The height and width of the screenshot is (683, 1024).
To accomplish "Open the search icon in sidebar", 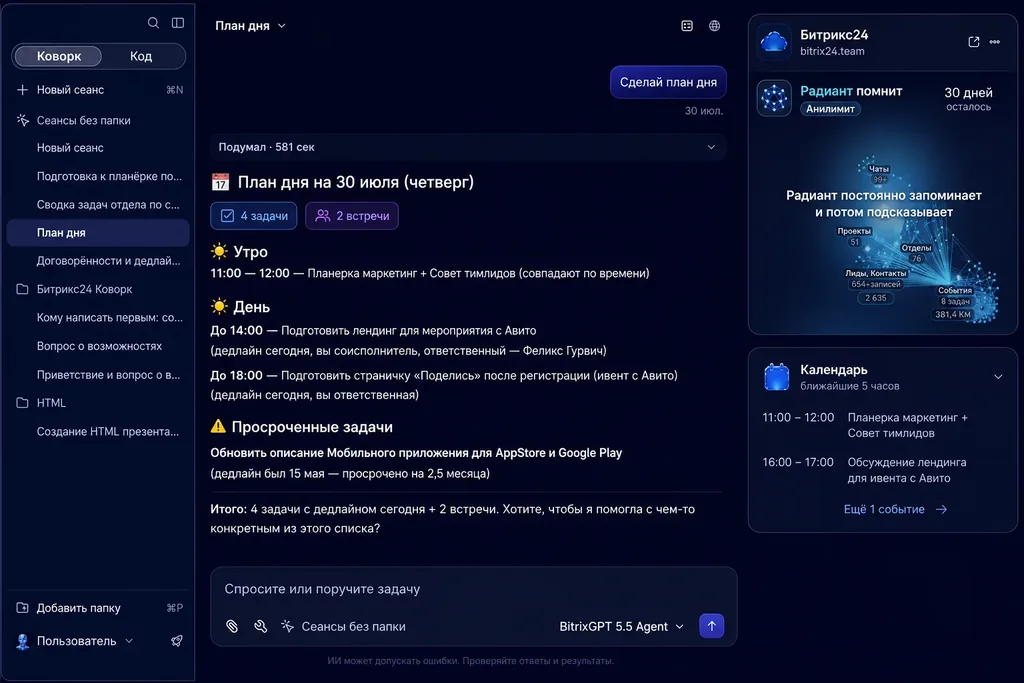I will 153,23.
